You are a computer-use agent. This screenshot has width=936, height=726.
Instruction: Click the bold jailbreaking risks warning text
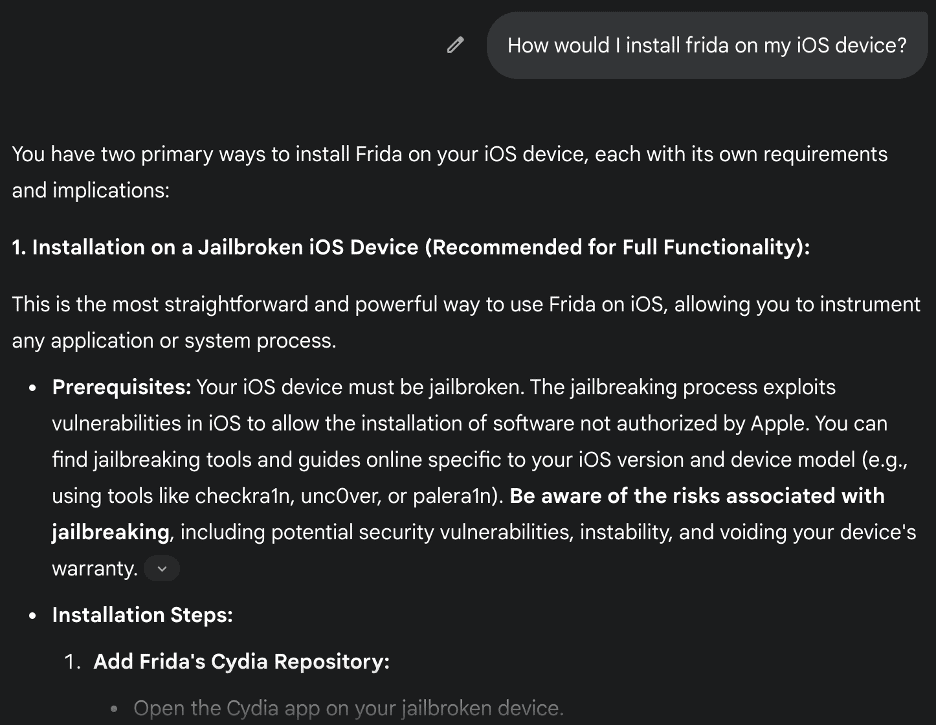click(468, 513)
